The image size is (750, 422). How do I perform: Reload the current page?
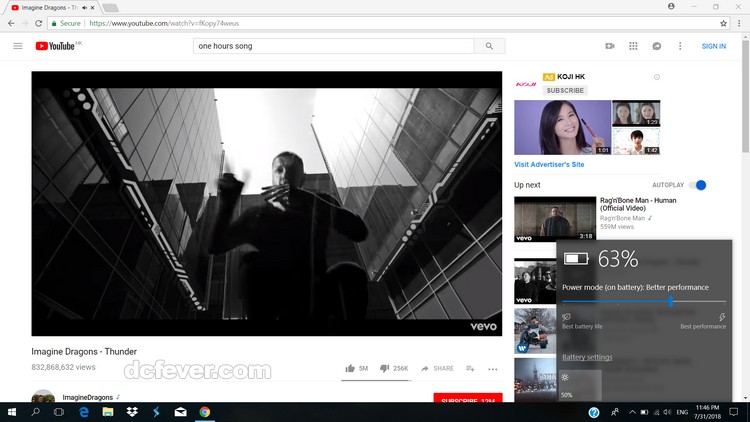point(39,23)
